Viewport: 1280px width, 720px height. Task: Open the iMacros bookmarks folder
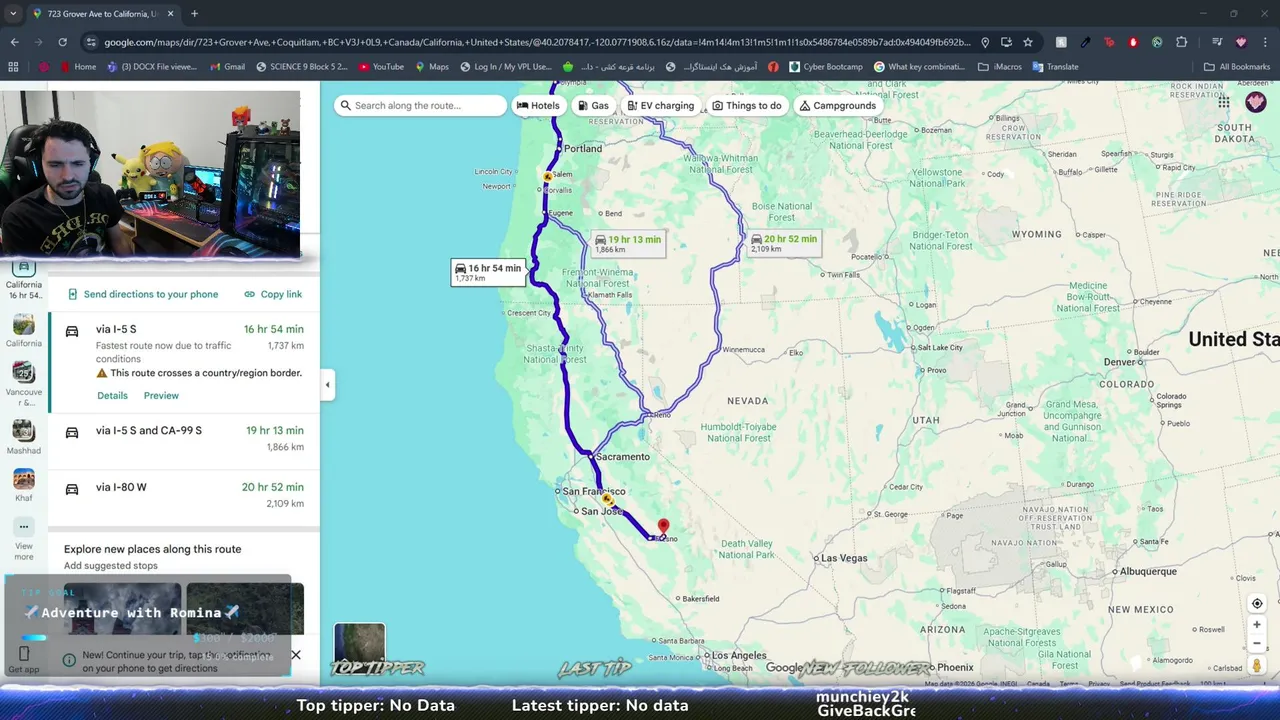[998, 67]
